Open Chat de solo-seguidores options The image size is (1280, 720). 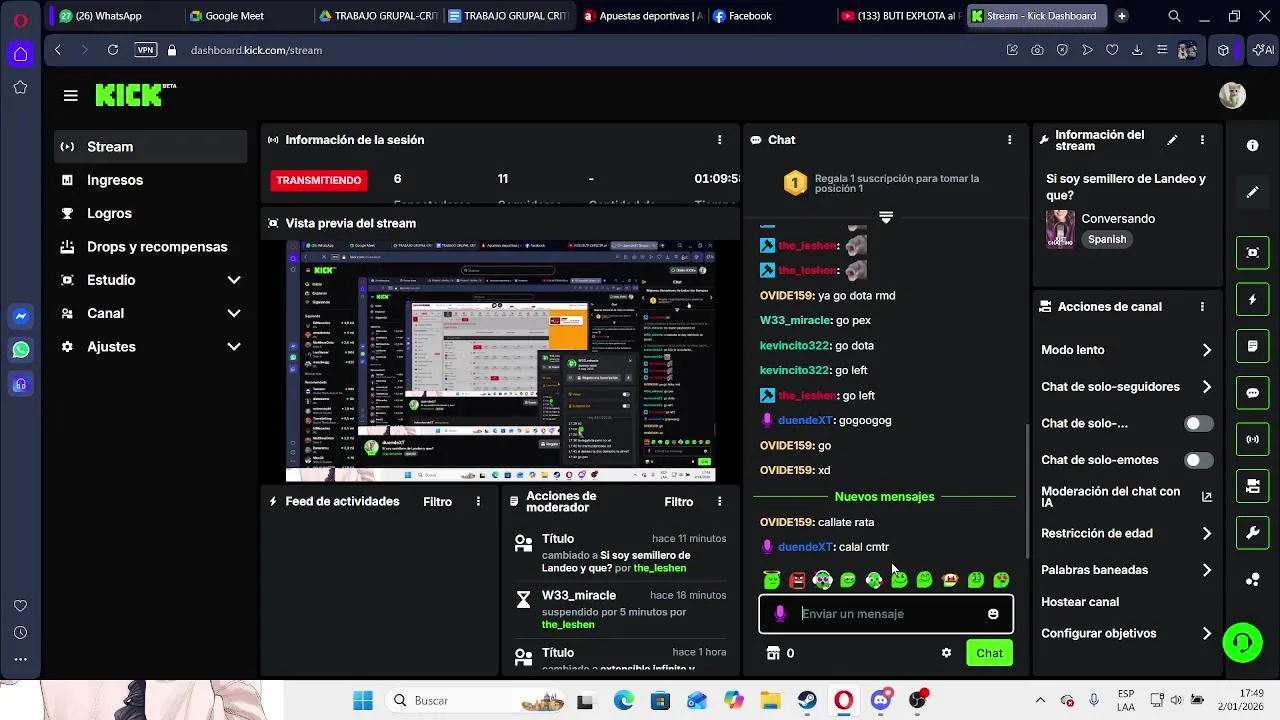pyautogui.click(x=1206, y=387)
